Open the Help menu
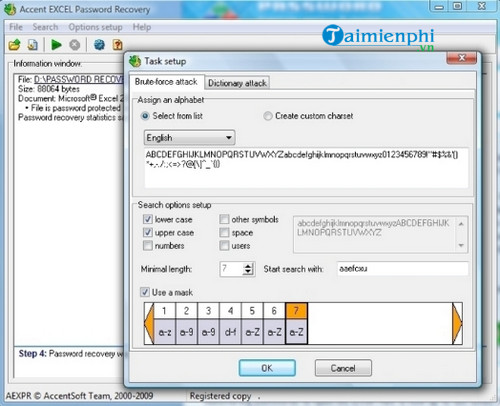 tap(142, 27)
